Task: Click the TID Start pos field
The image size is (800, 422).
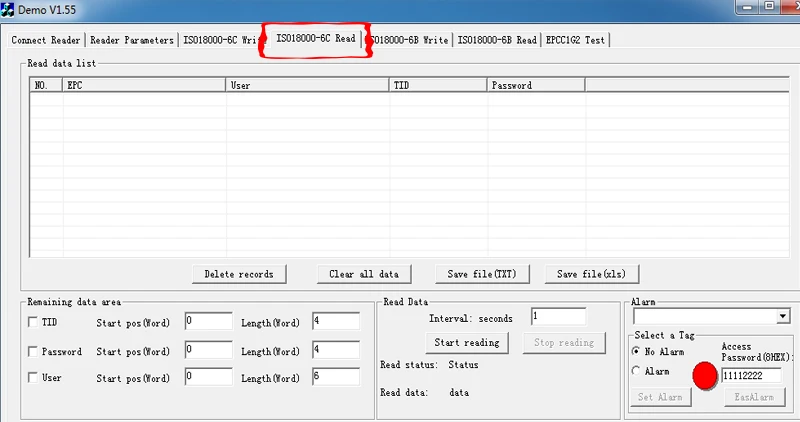Action: click(209, 321)
